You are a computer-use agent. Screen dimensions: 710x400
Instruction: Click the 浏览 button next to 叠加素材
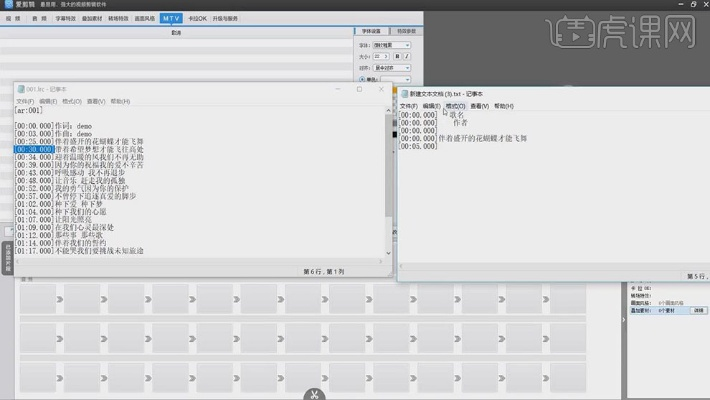click(699, 311)
